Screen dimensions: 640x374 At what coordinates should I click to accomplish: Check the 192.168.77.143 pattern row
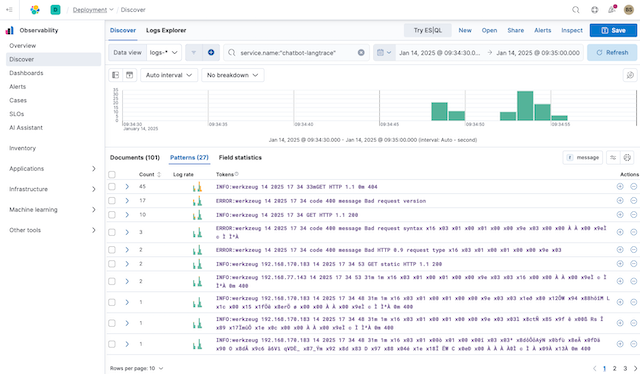coord(112,281)
